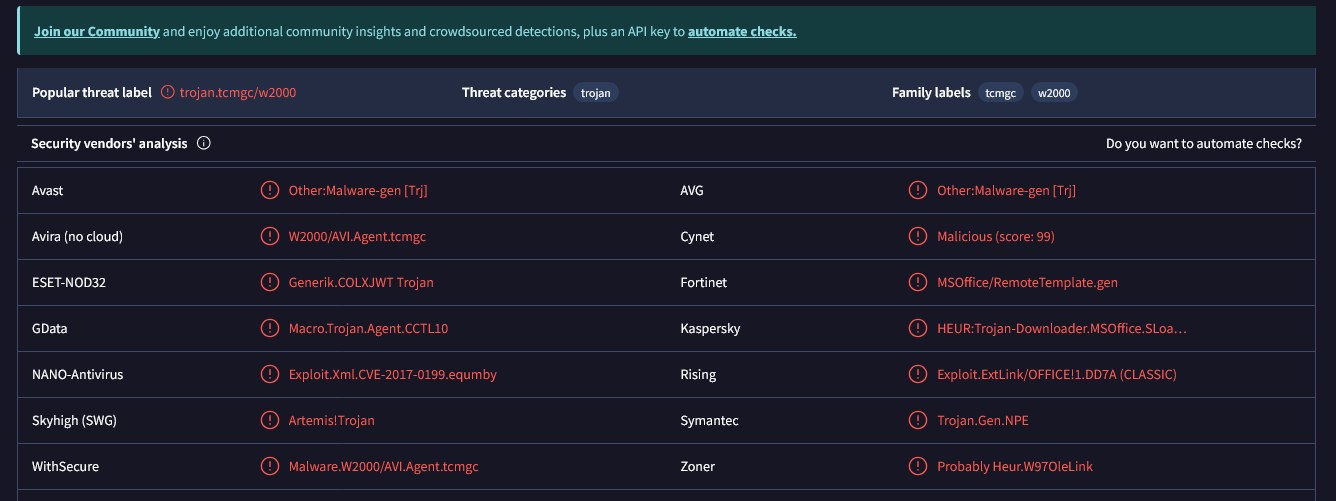This screenshot has width=1336, height=501.
Task: Click Do you want to automate checks?
Action: coord(1204,144)
